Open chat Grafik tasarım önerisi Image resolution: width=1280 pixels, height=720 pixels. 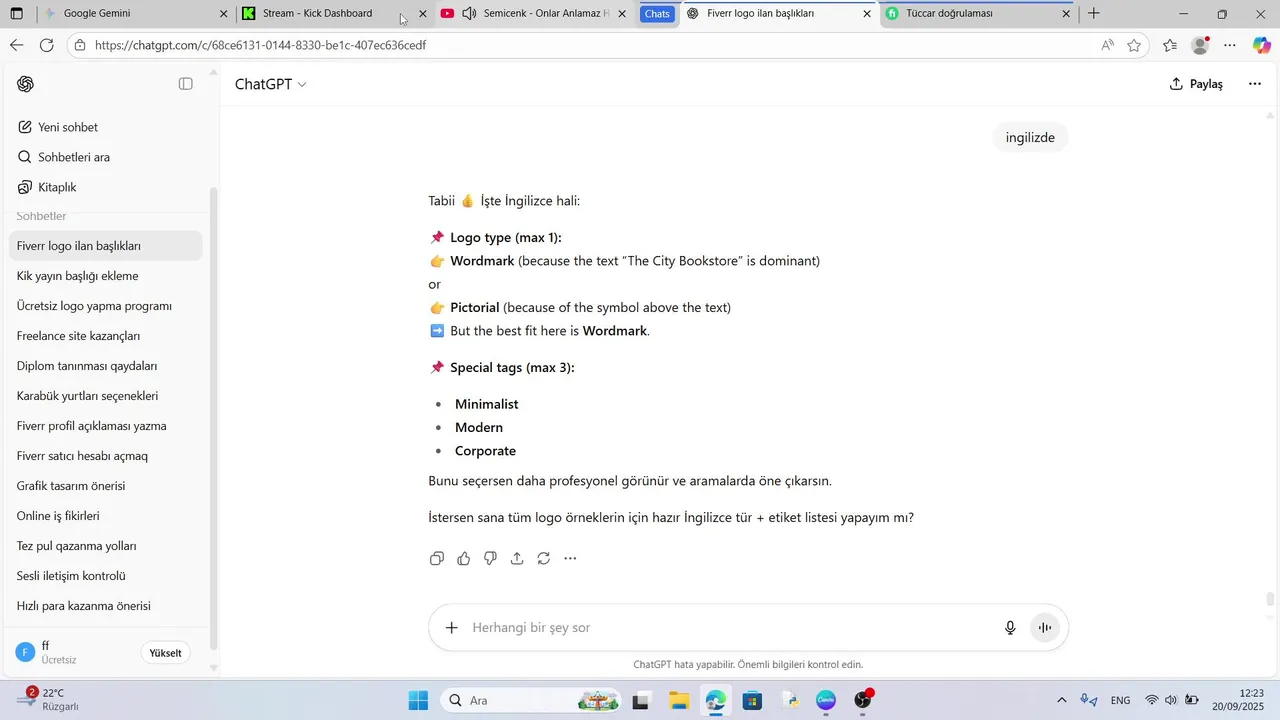coord(106,486)
